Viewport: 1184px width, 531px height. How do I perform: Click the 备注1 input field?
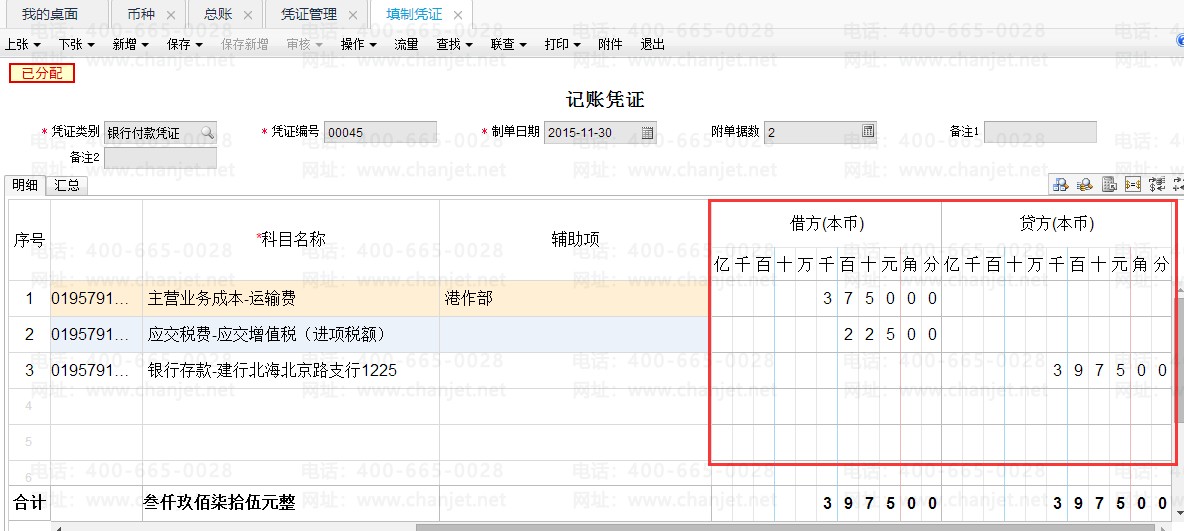pos(1040,132)
